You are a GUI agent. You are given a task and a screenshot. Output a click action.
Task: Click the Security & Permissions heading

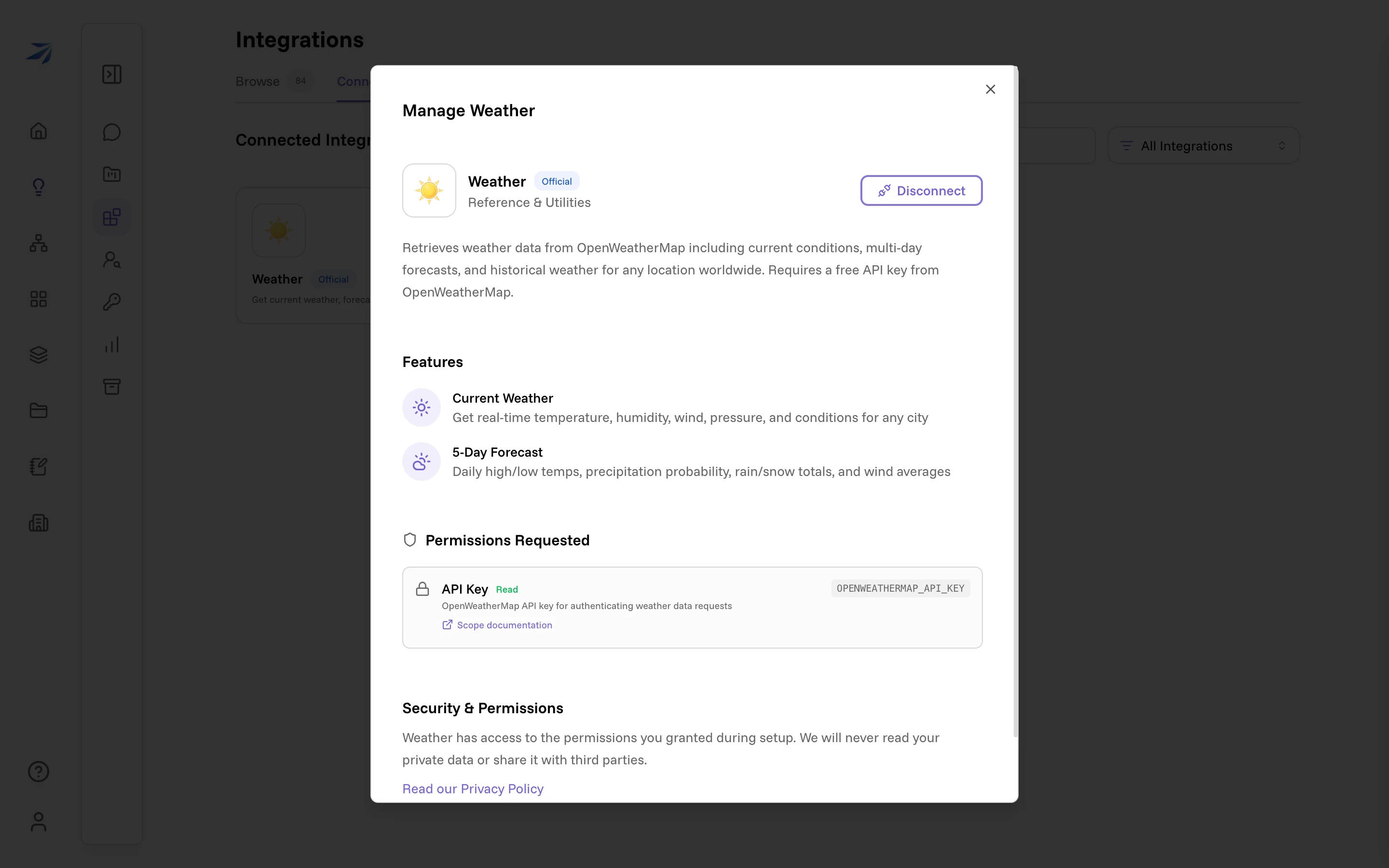[x=483, y=708]
